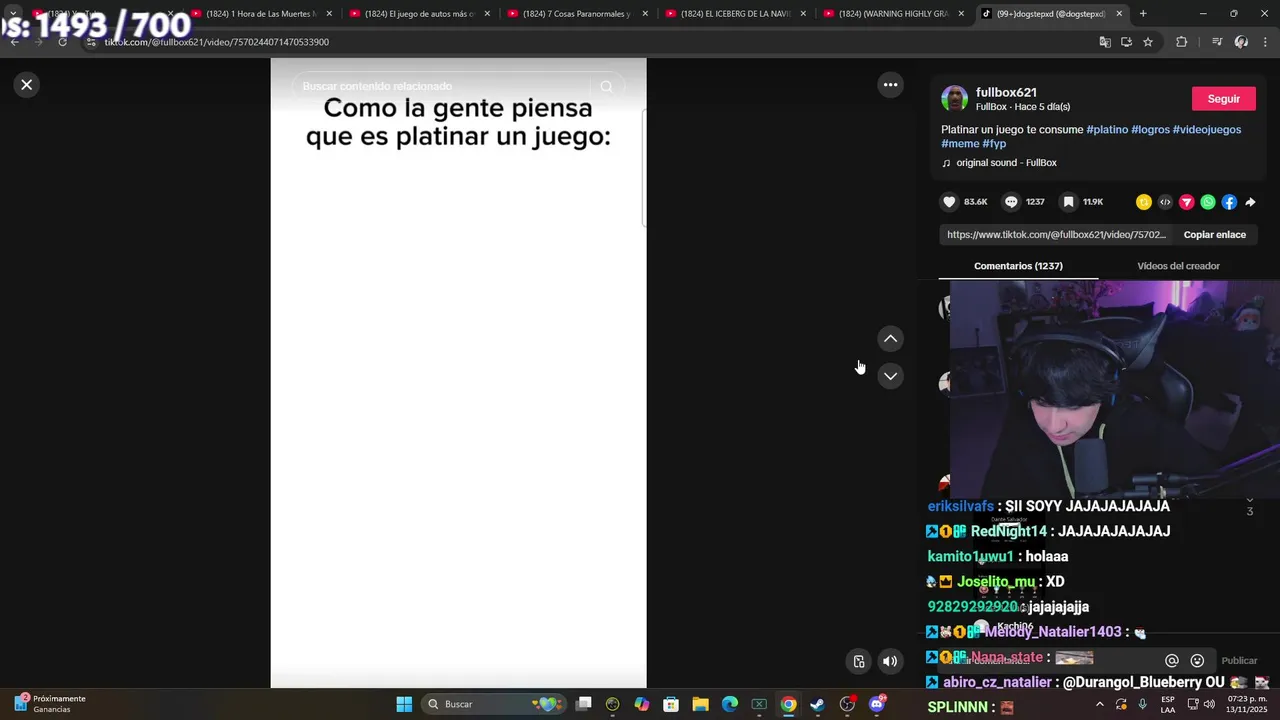Share the video to Facebook
This screenshot has height=720, width=1280.
[1229, 202]
